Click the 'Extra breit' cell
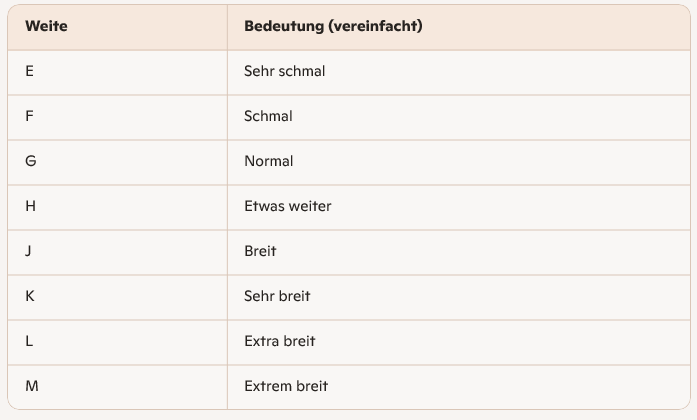Screen dimensions: 697x420 click(279, 341)
